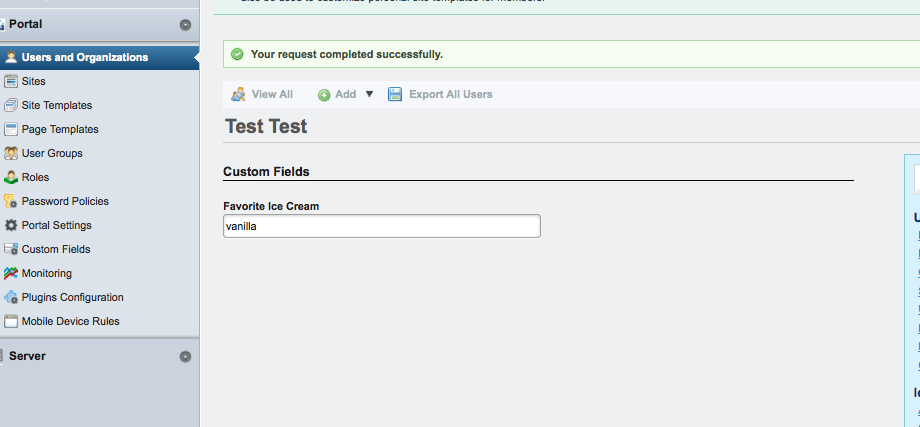Click the Site Templates icon

point(11,106)
